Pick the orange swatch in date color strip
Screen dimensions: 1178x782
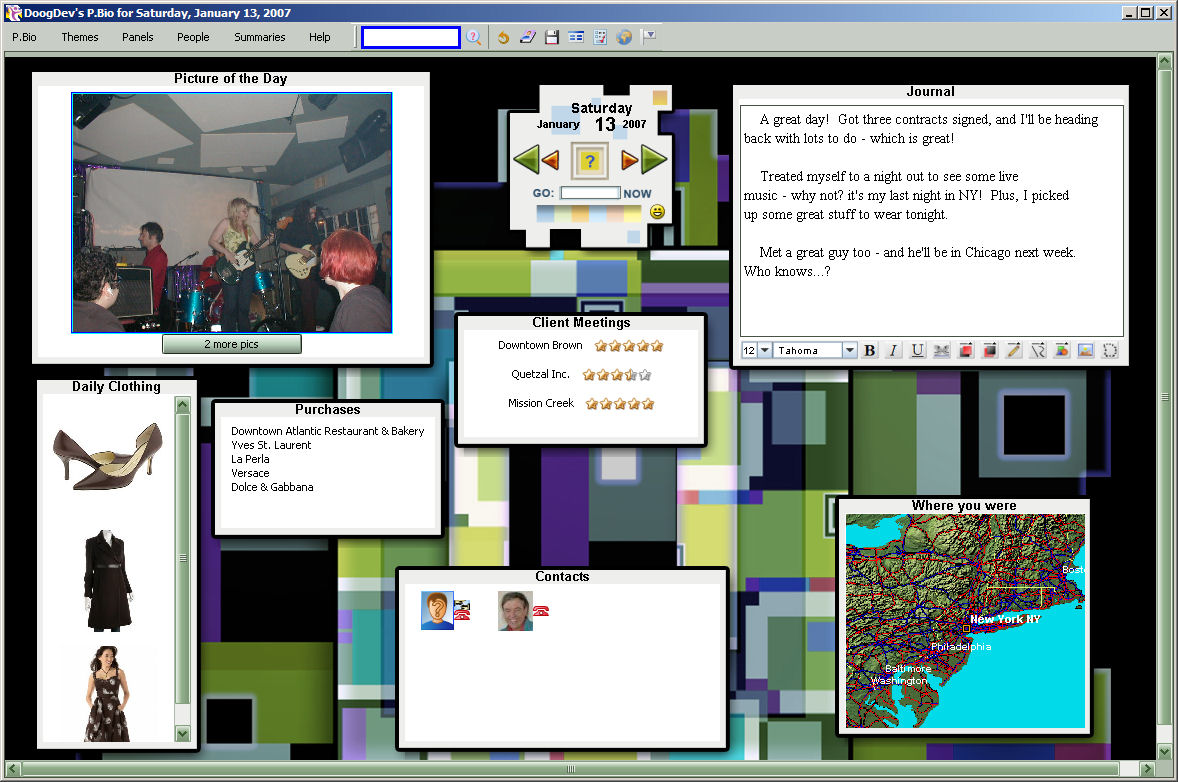click(581, 213)
